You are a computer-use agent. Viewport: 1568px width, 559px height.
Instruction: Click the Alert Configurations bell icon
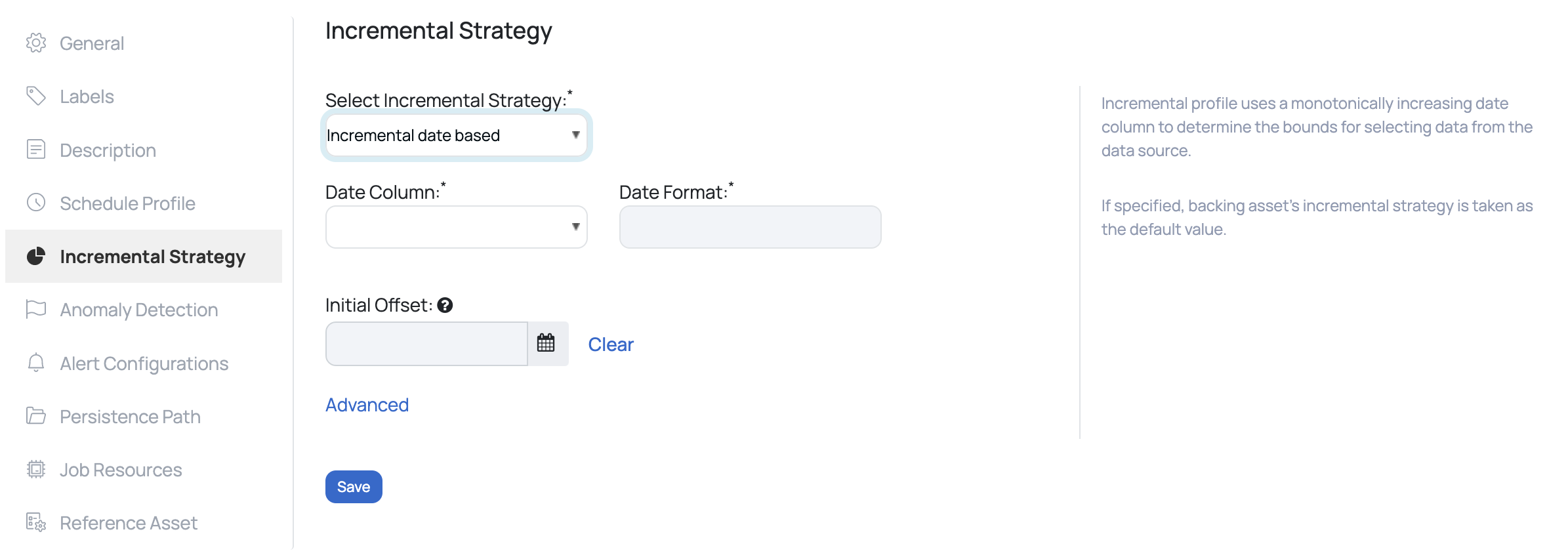pos(36,363)
